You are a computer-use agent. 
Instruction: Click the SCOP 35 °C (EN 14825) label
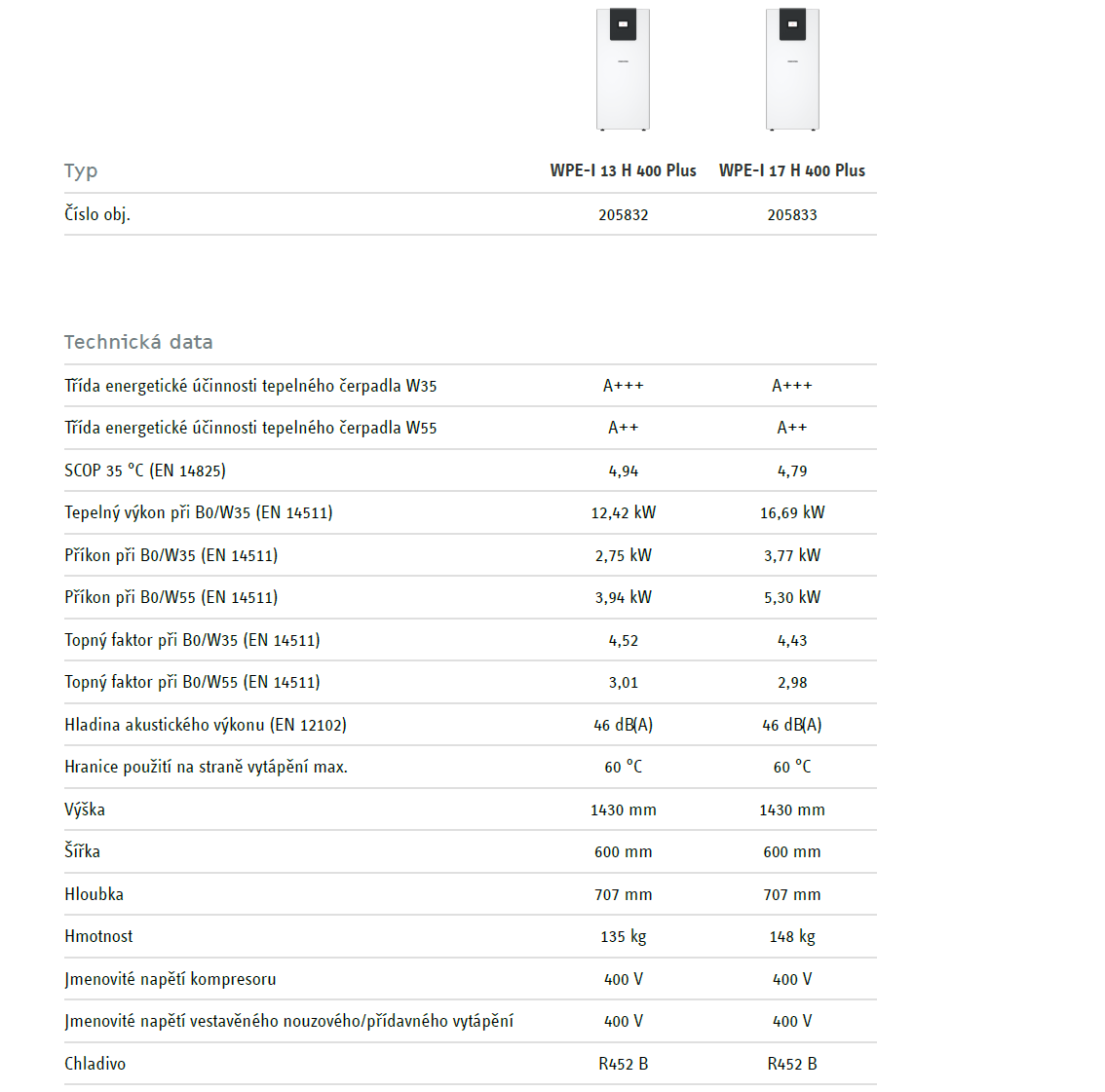tap(145, 471)
